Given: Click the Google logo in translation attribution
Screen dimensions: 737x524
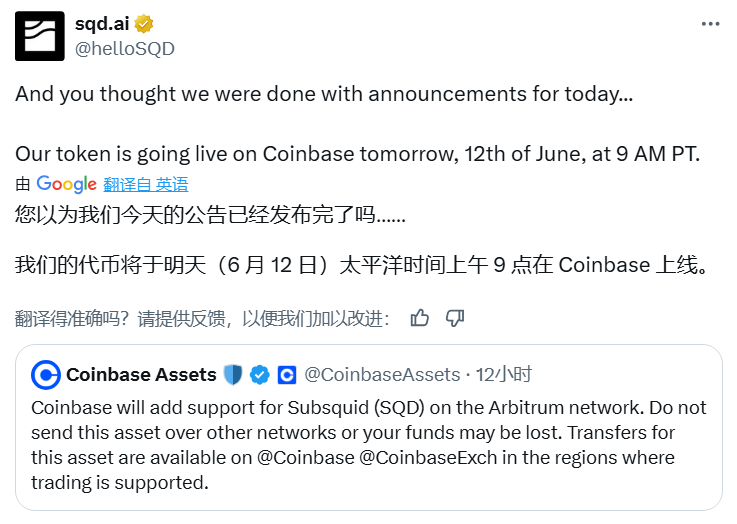Looking at the screenshot, I should tap(66, 184).
